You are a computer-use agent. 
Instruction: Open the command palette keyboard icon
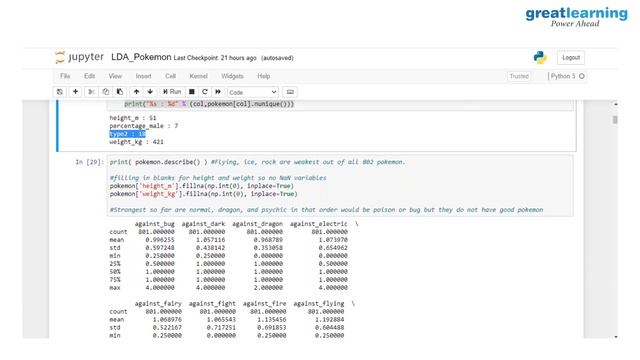pyautogui.click(x=290, y=92)
